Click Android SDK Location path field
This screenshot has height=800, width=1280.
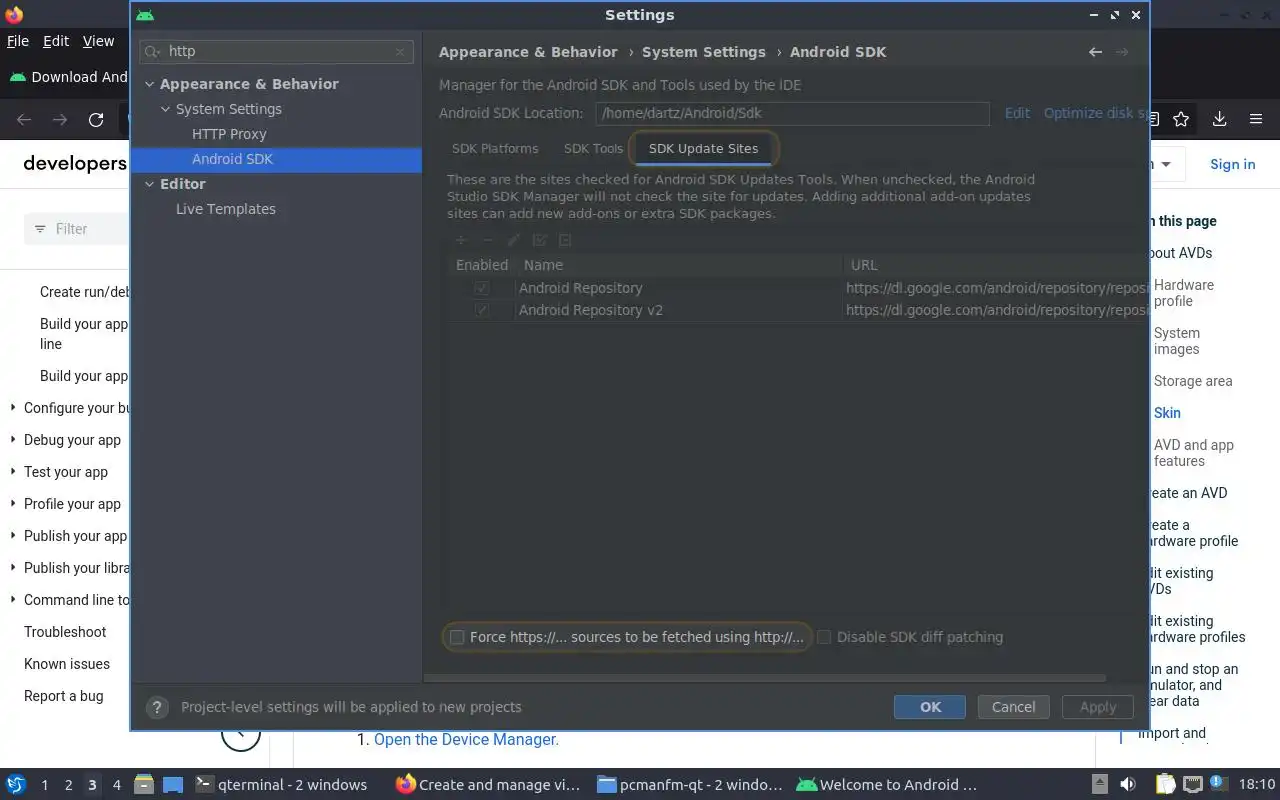[792, 113]
